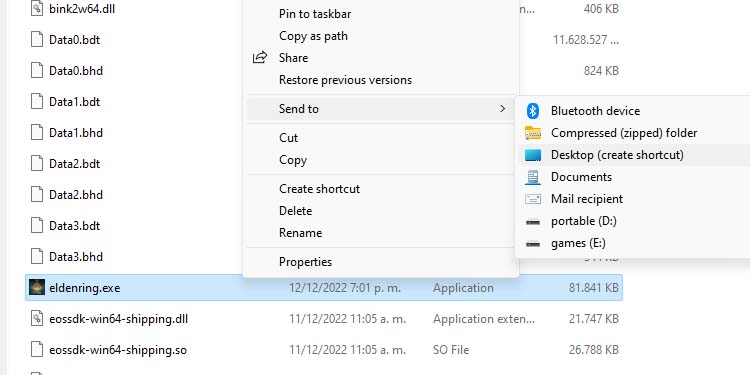Send to Mail recipient

(x=587, y=199)
